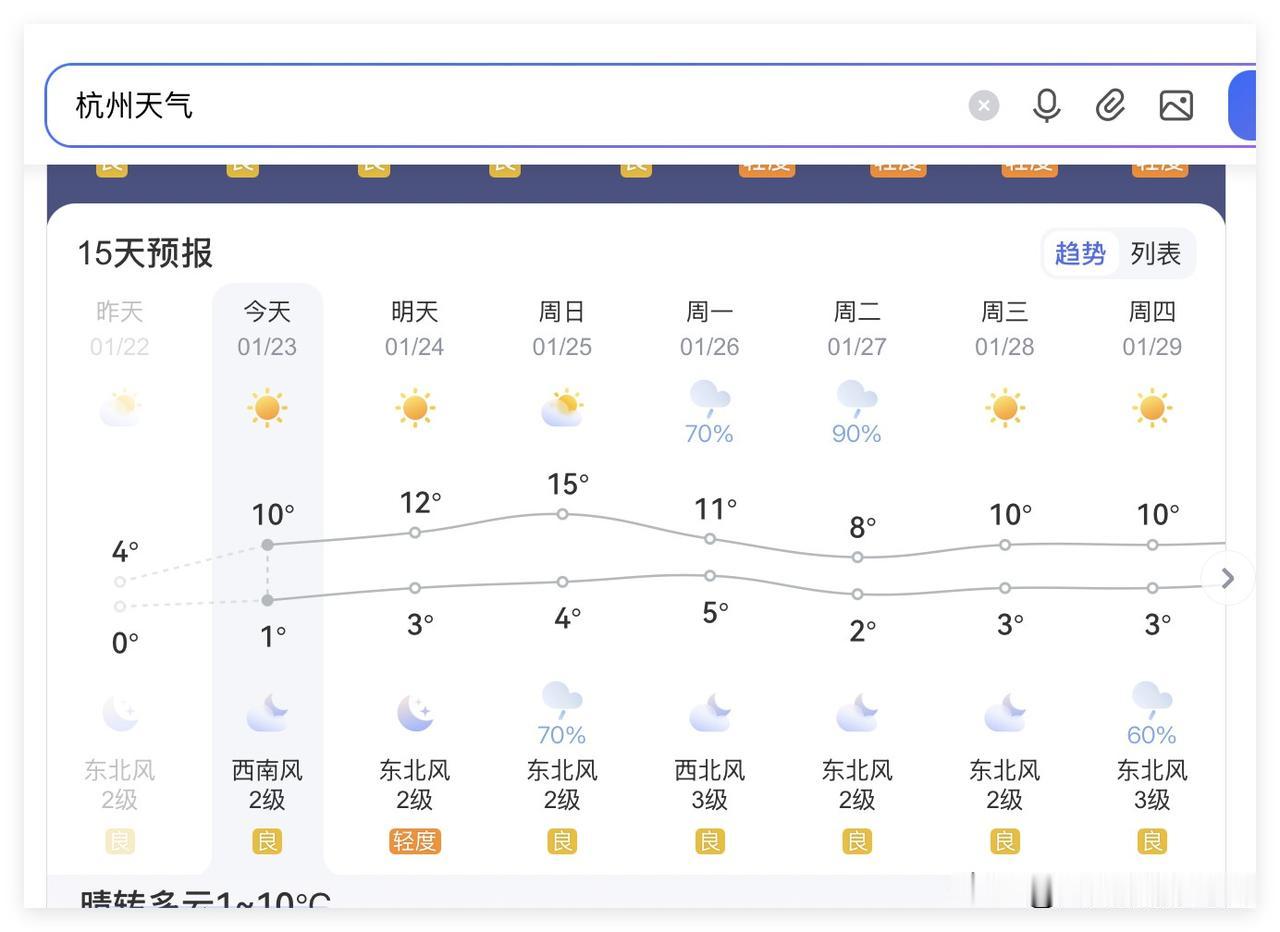Click 东北风 3级 wind label for 周四

tap(1152, 785)
